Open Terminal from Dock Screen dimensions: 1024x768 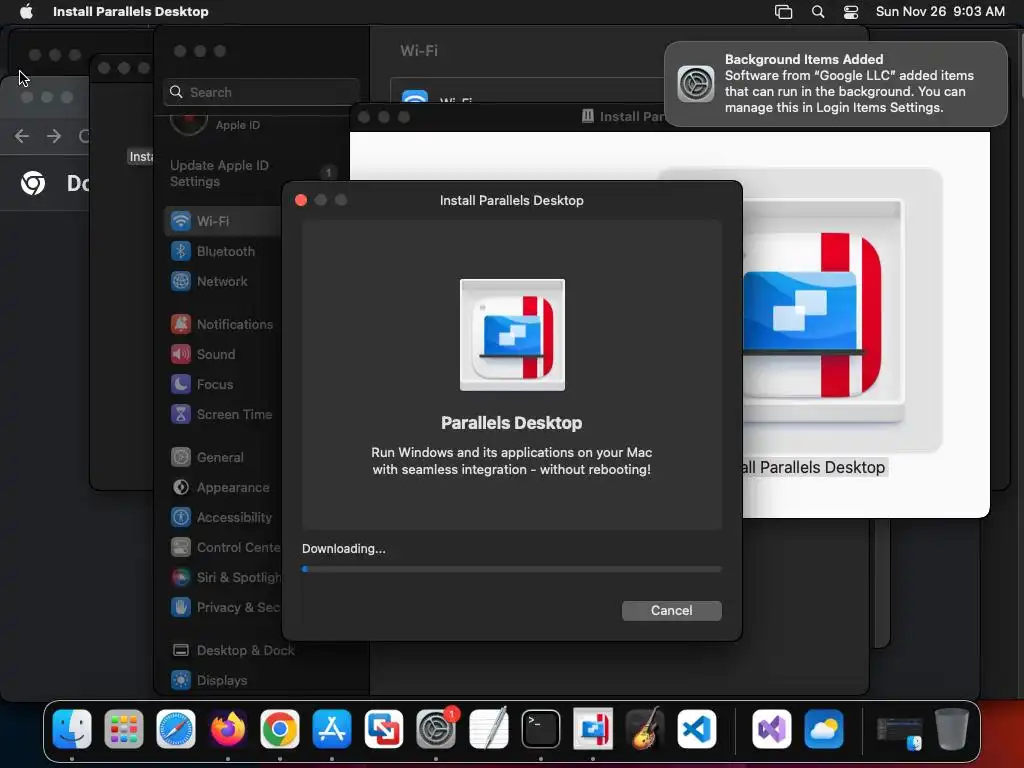point(541,729)
